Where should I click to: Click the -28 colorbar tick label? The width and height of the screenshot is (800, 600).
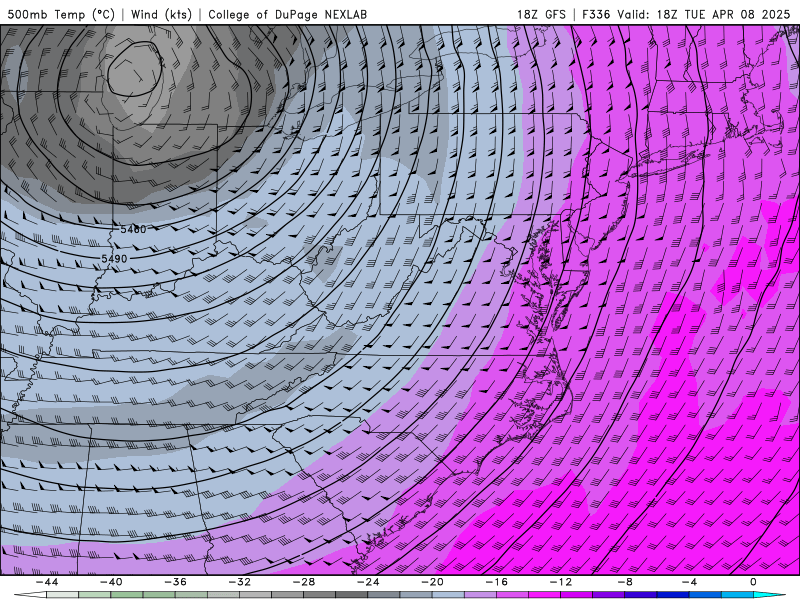304,582
